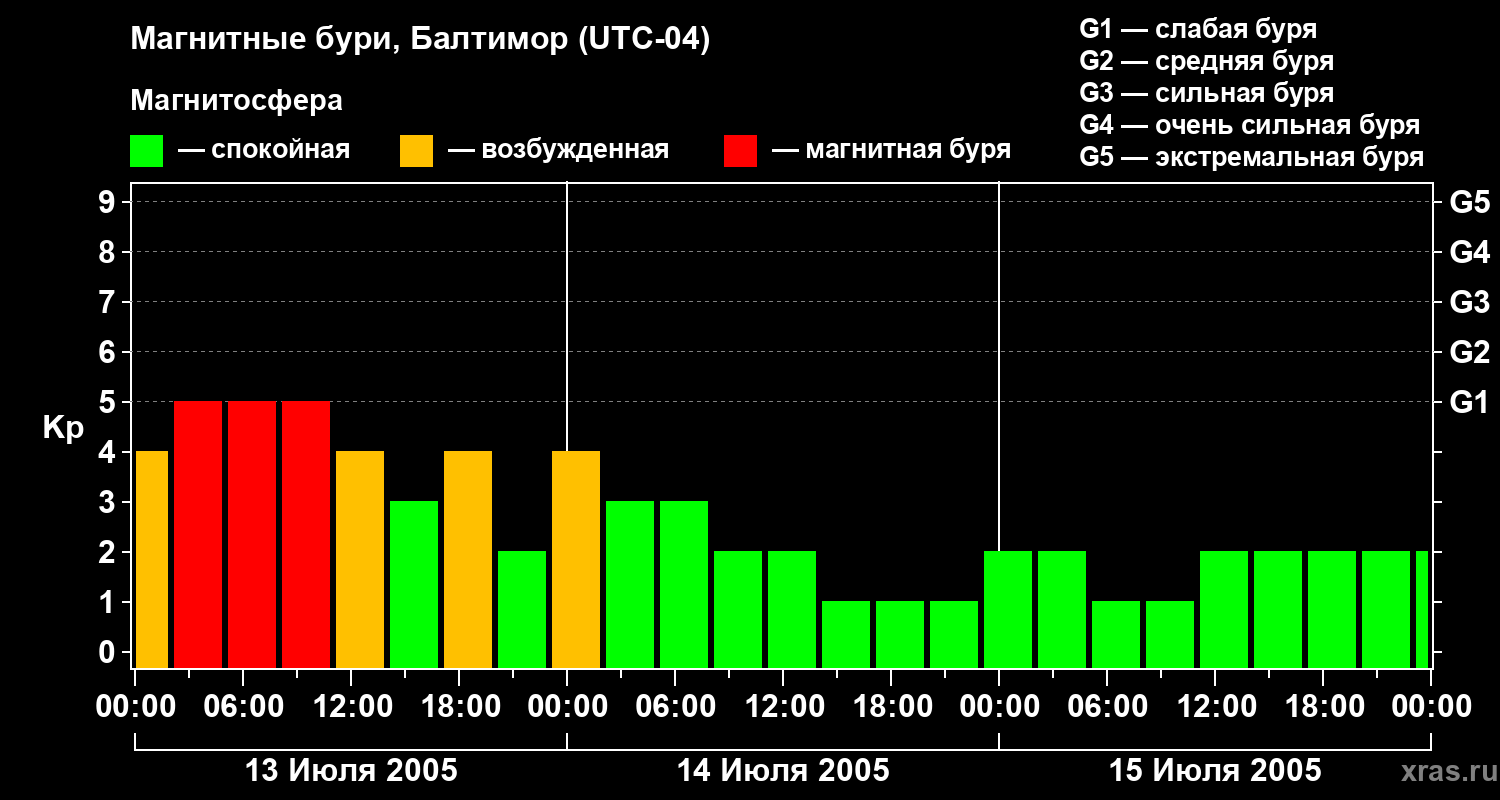This screenshot has height=800, width=1500.
Task: Click the red bar starting 06:00 on 13 Июля
Action: click(252, 534)
